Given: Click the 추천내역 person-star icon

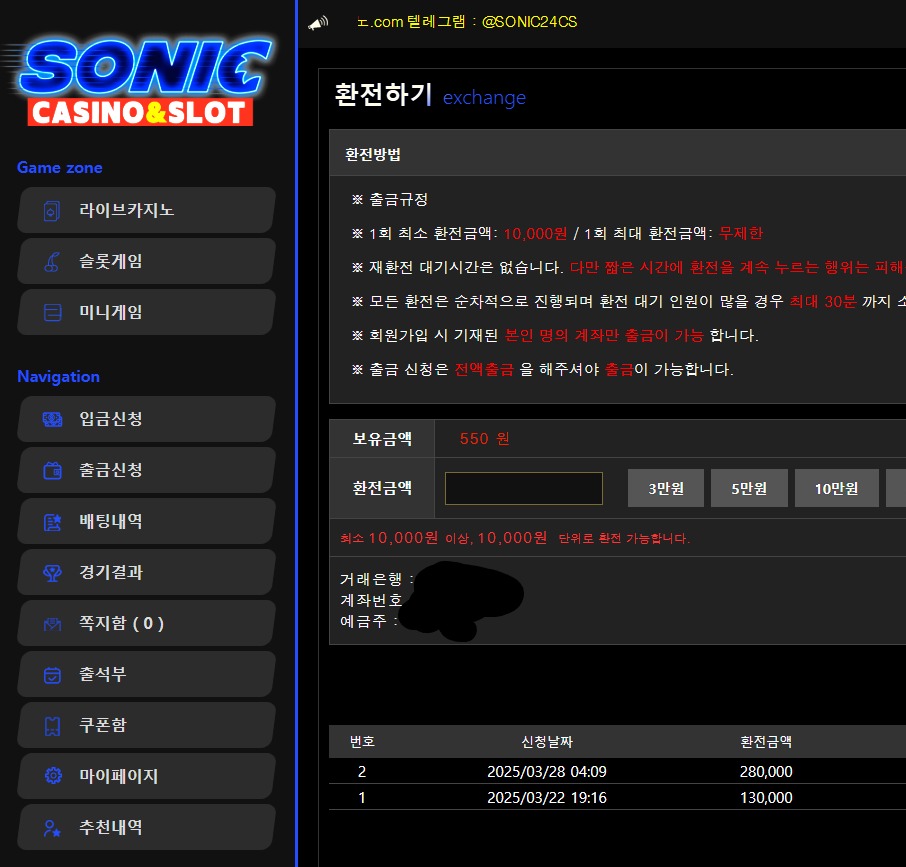Looking at the screenshot, I should 52,828.
